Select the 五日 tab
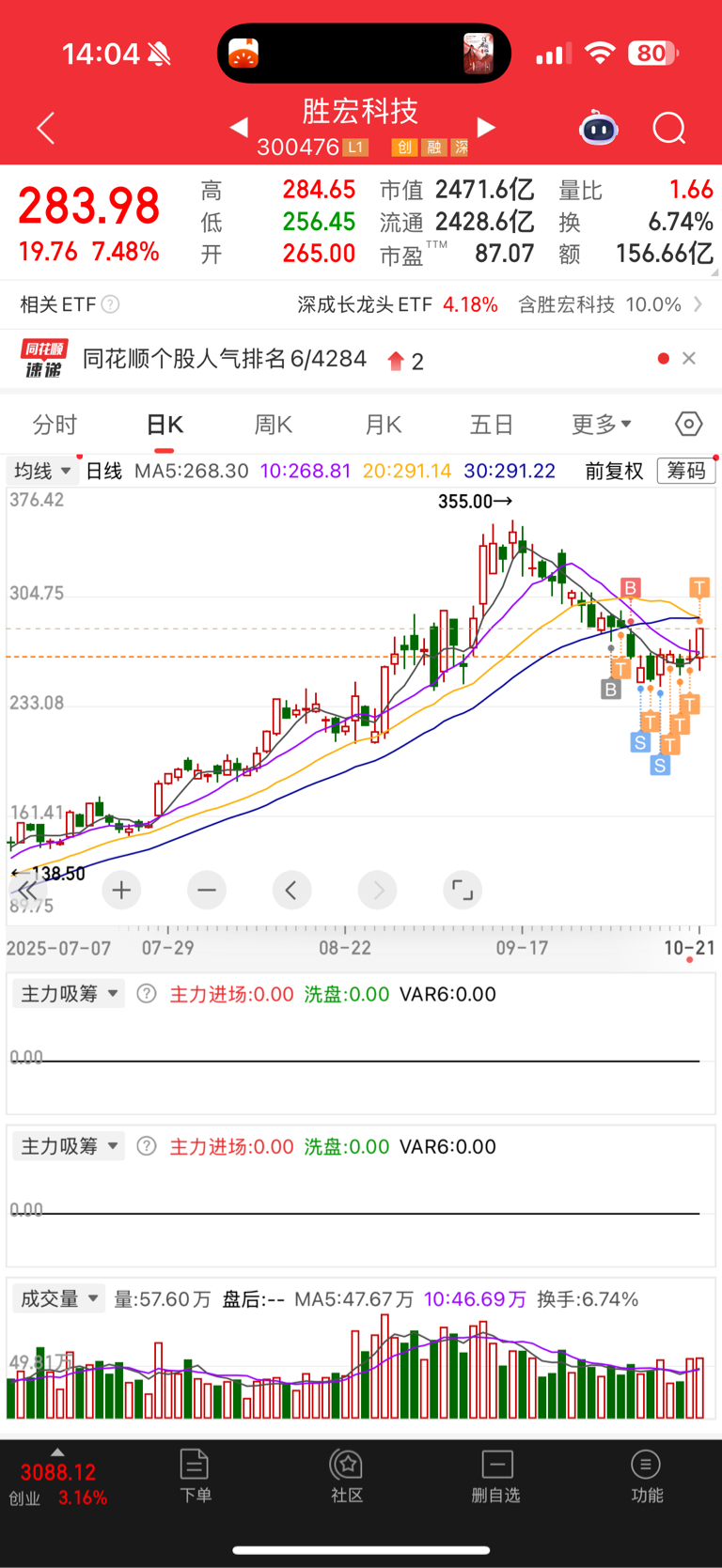Viewport: 722px width, 1568px height. coord(492,425)
